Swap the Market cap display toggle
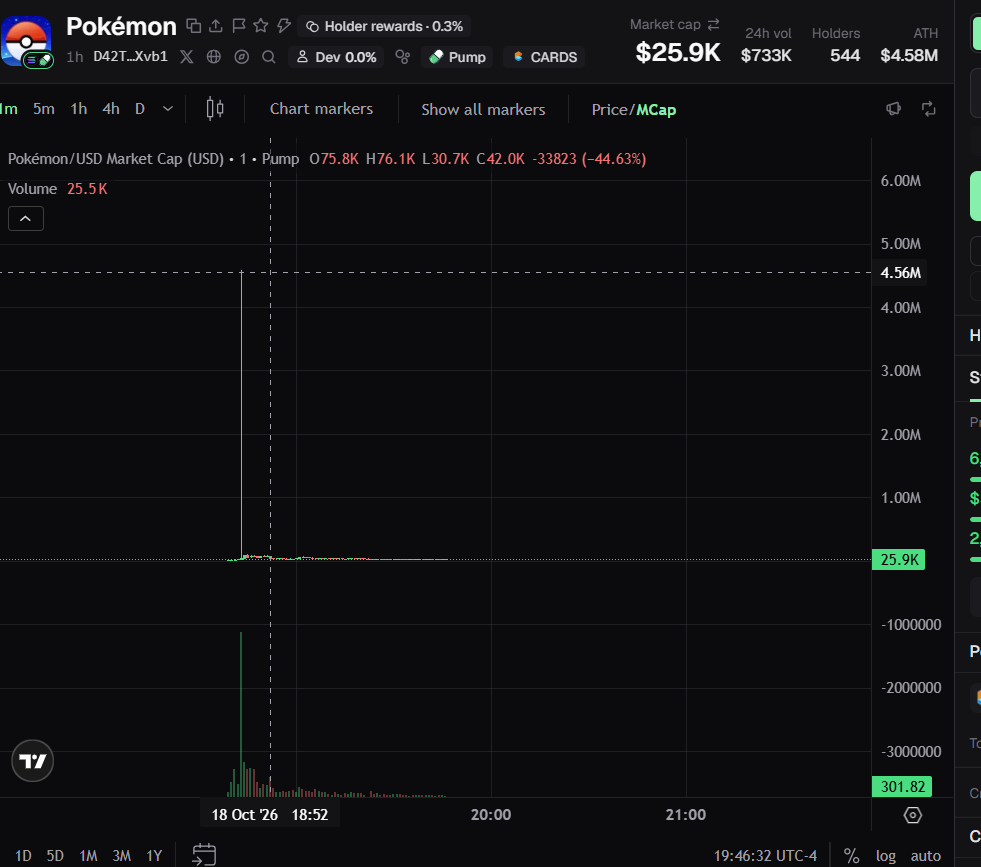Image resolution: width=981 pixels, height=867 pixels. pyautogui.click(x=713, y=24)
